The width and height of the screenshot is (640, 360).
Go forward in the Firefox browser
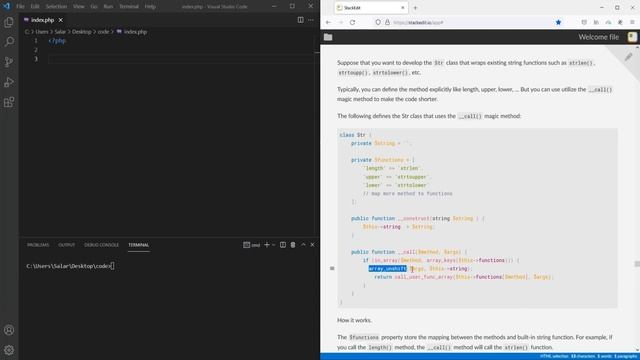coord(340,22)
